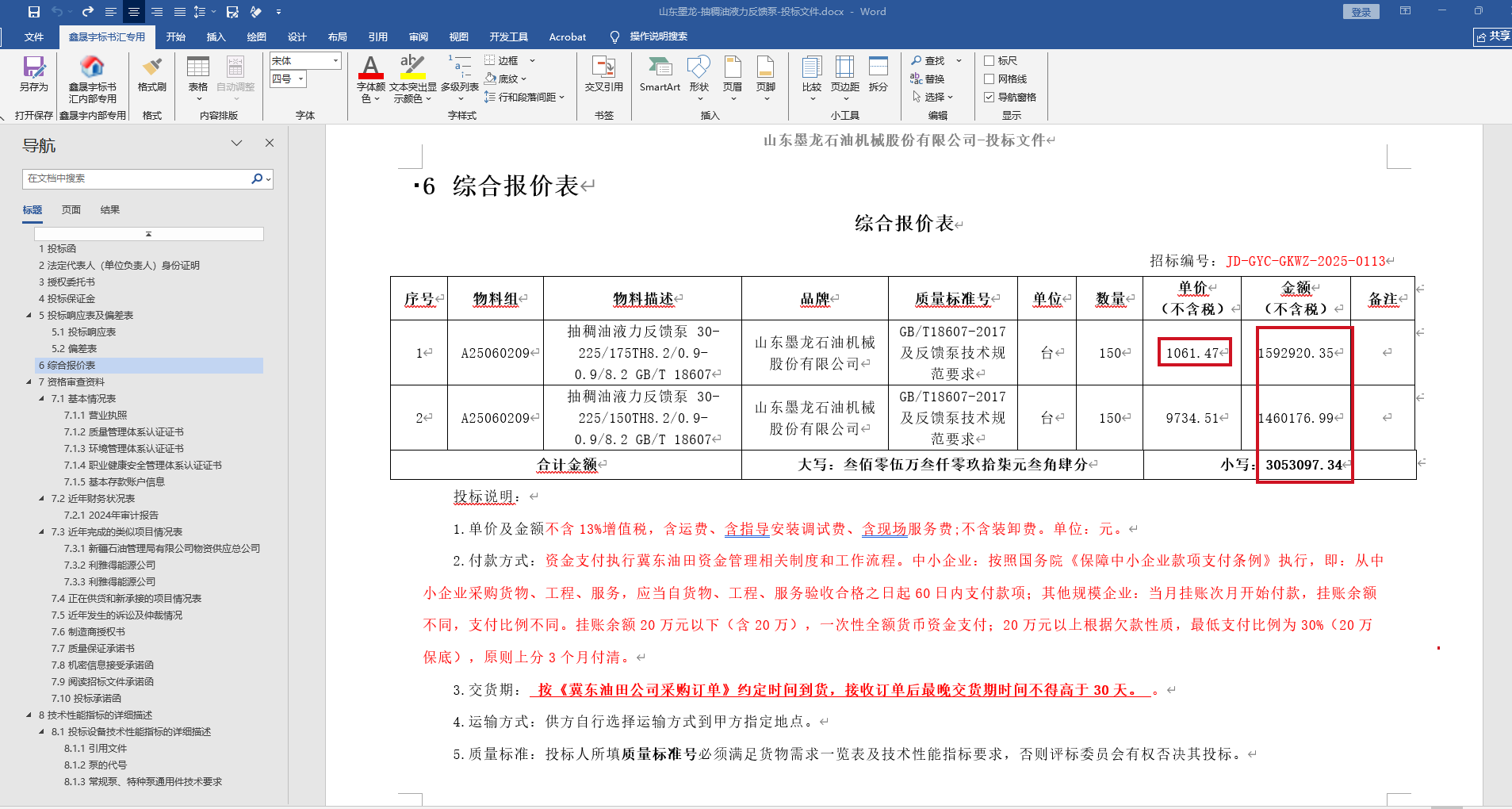Viewport: 1512px width, 809px height.
Task: Open the Customize Quick Access Toolbar arrow
Action: pos(278,12)
